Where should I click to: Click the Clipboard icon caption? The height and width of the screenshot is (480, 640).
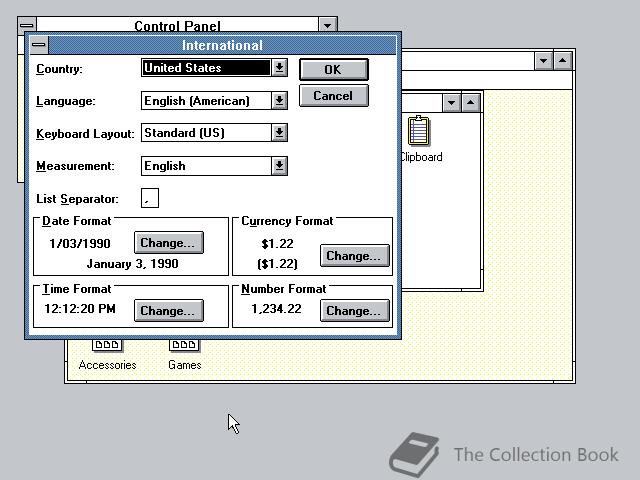click(422, 157)
